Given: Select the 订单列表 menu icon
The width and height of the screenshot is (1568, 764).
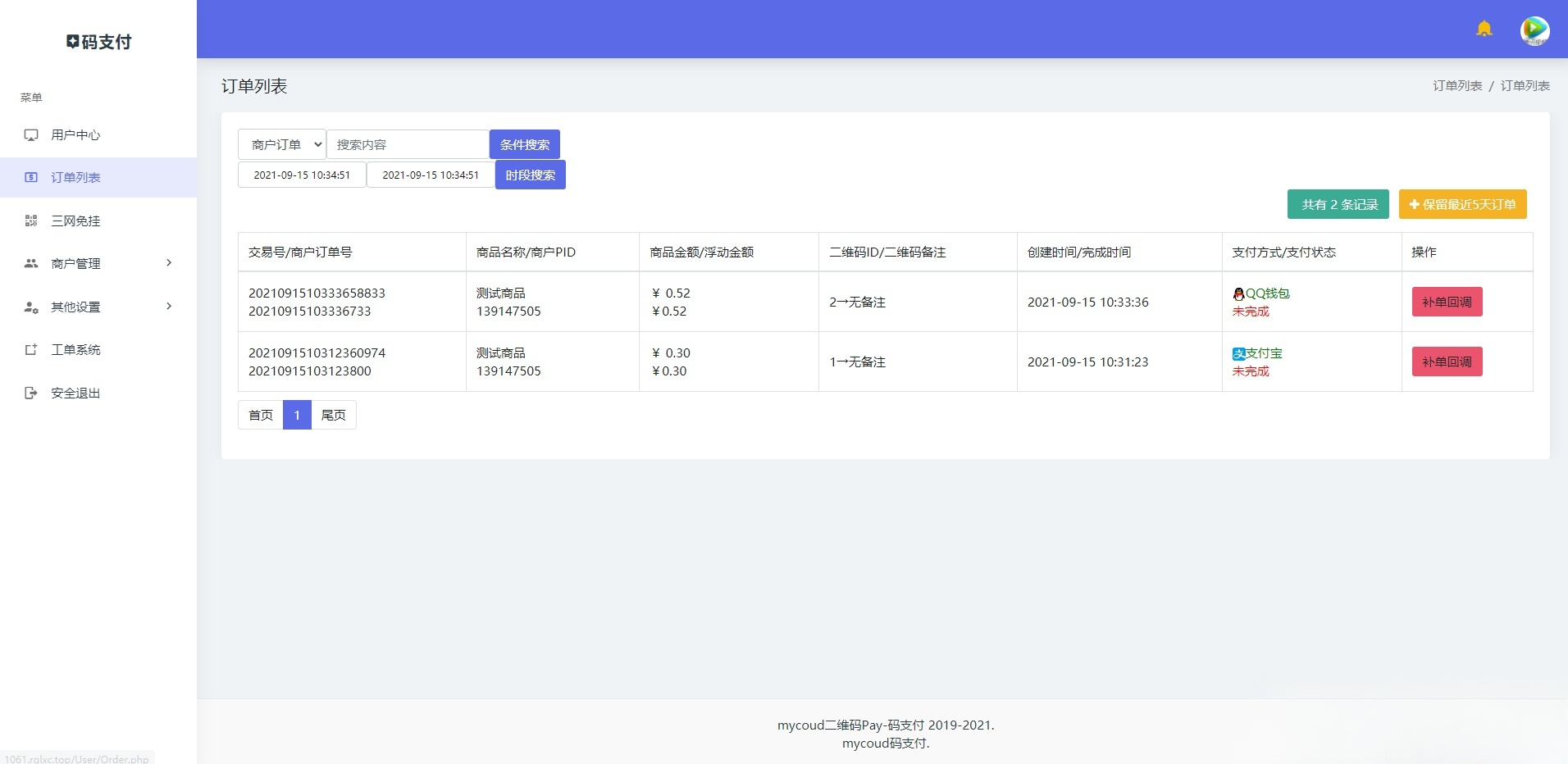Looking at the screenshot, I should coord(30,177).
